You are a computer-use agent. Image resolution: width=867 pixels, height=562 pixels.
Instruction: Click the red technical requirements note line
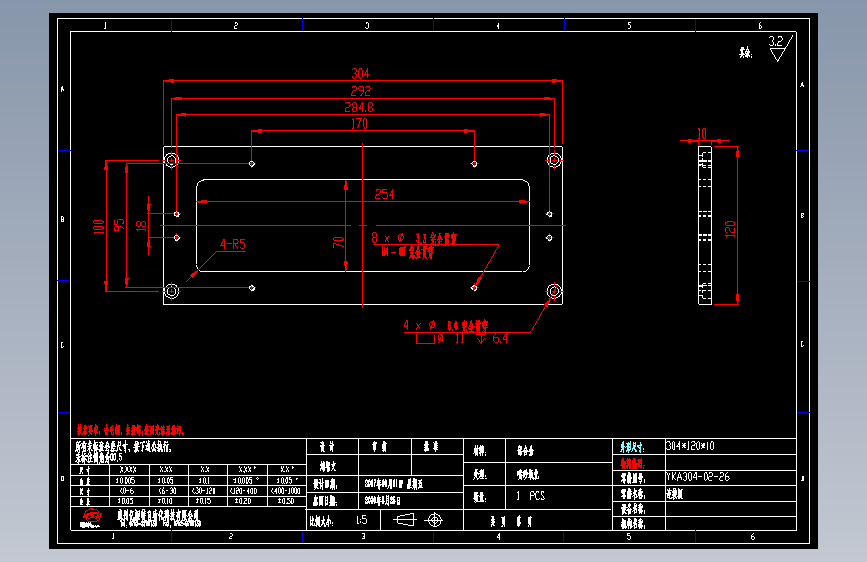pyautogui.click(x=130, y=430)
